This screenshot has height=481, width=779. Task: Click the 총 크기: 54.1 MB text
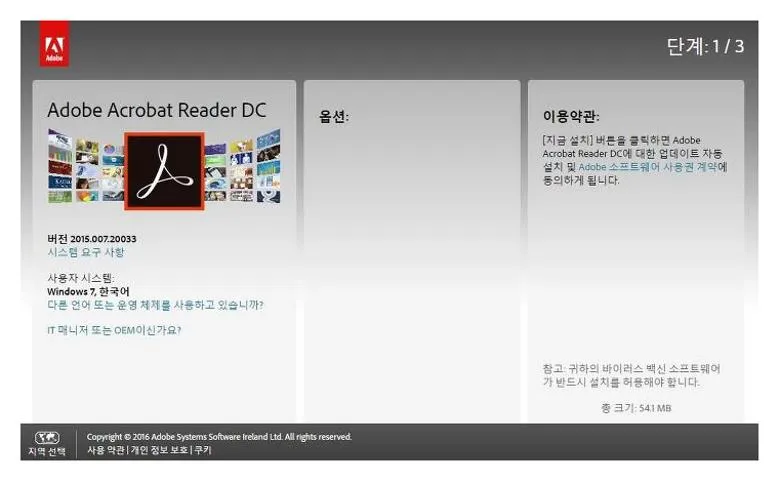(636, 408)
